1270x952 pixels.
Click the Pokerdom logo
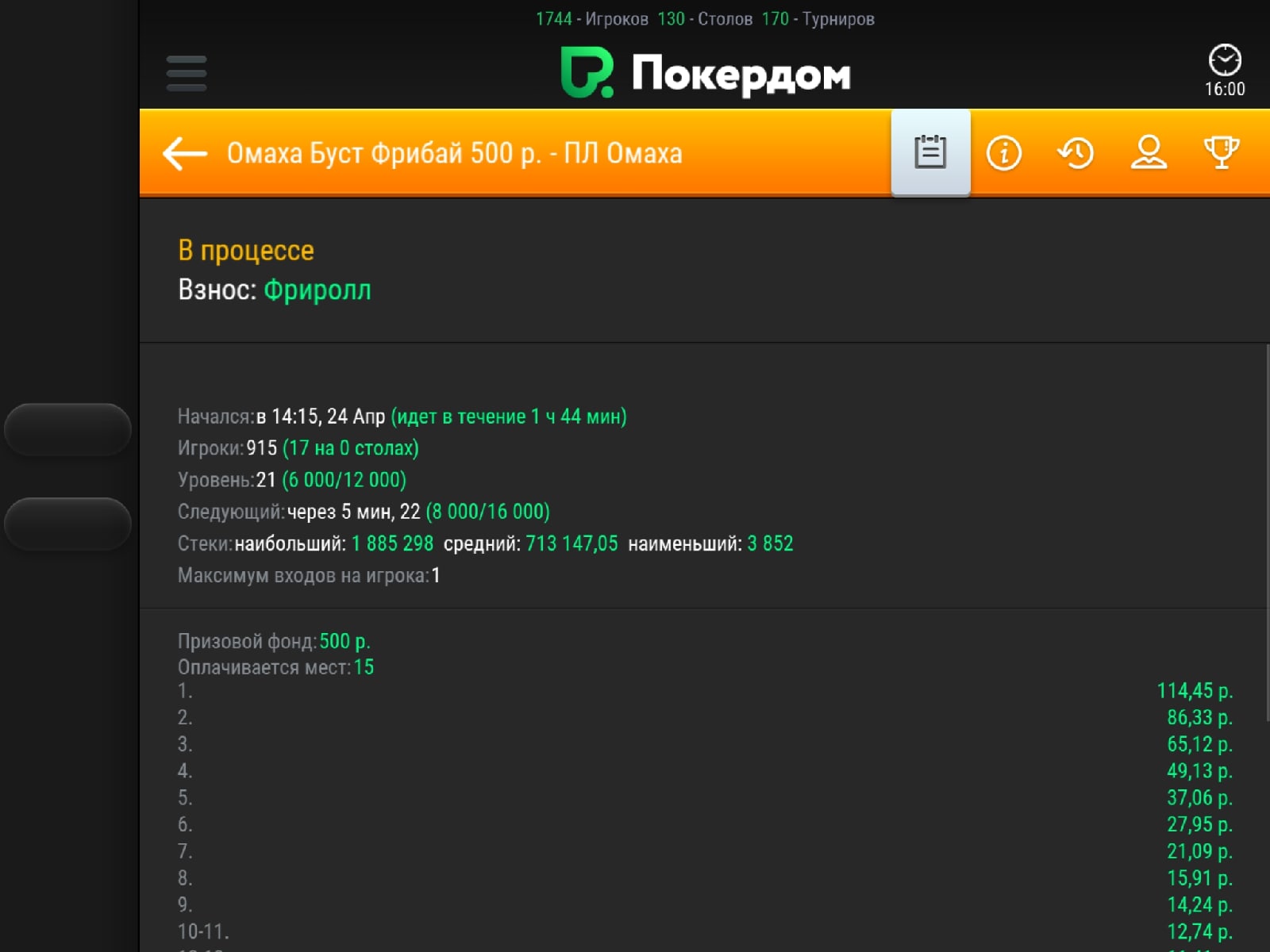click(x=706, y=73)
